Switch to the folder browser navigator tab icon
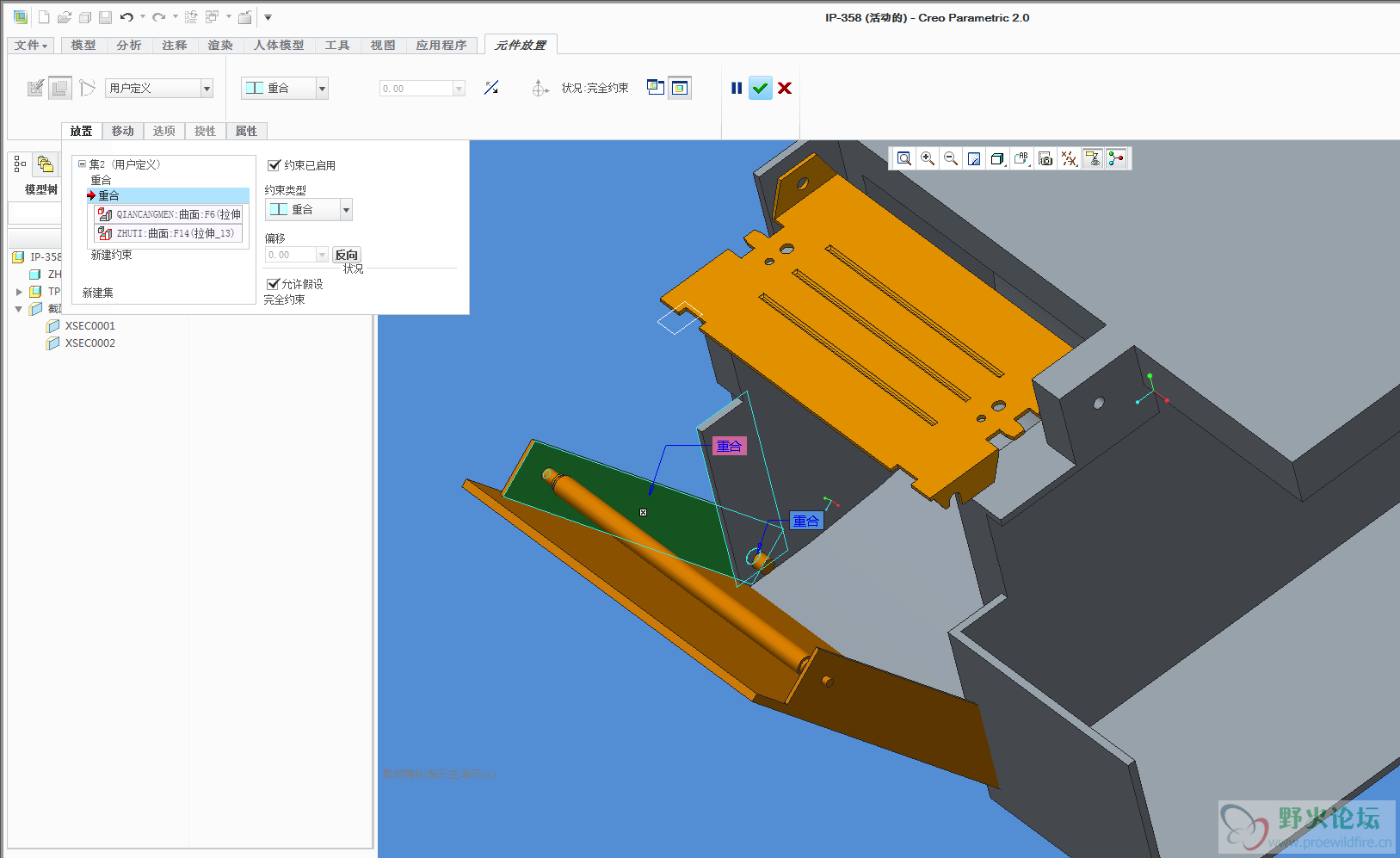The image size is (1400, 858). (x=45, y=164)
